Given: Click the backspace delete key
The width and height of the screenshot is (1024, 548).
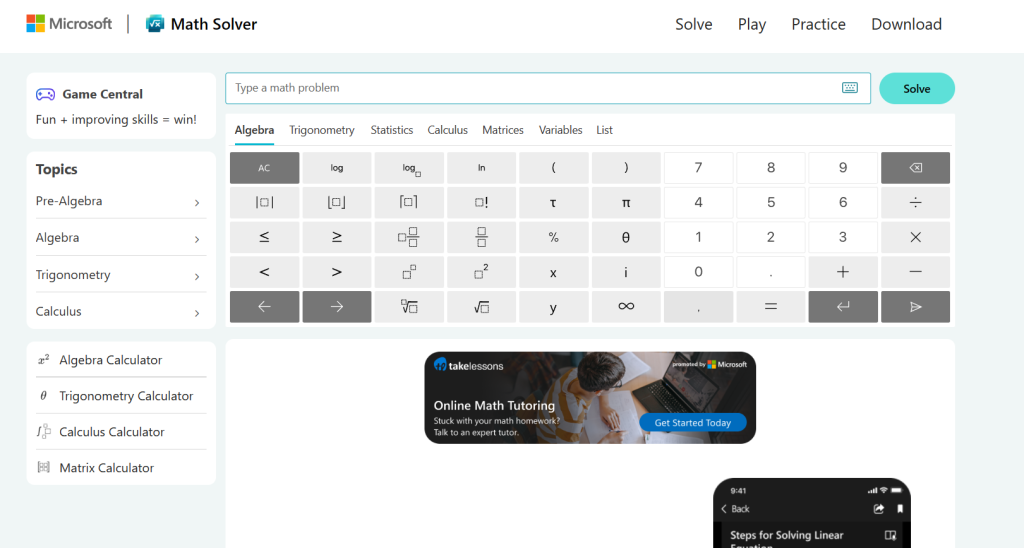Looking at the screenshot, I should point(916,168).
